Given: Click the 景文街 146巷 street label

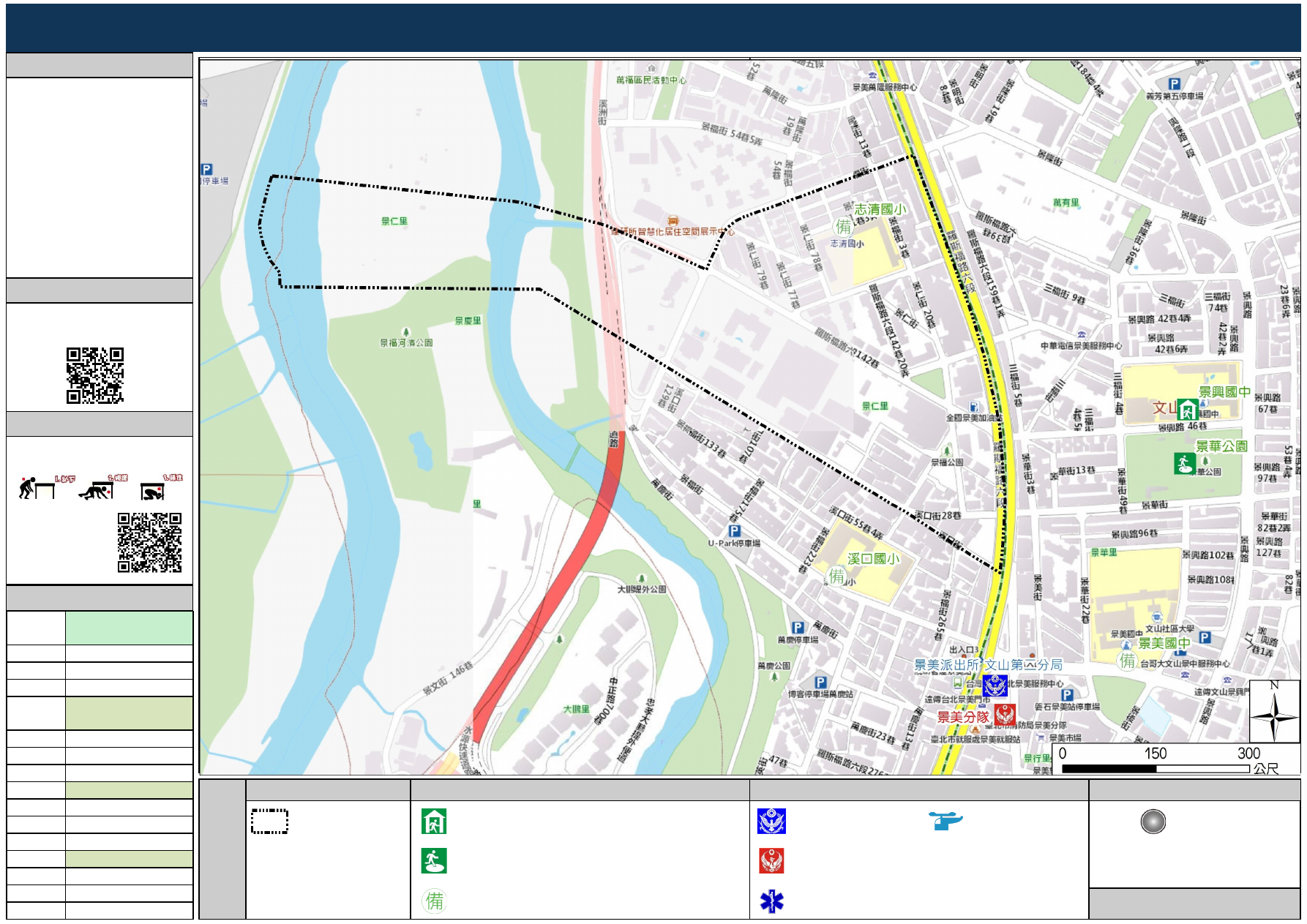Looking at the screenshot, I should [x=448, y=679].
